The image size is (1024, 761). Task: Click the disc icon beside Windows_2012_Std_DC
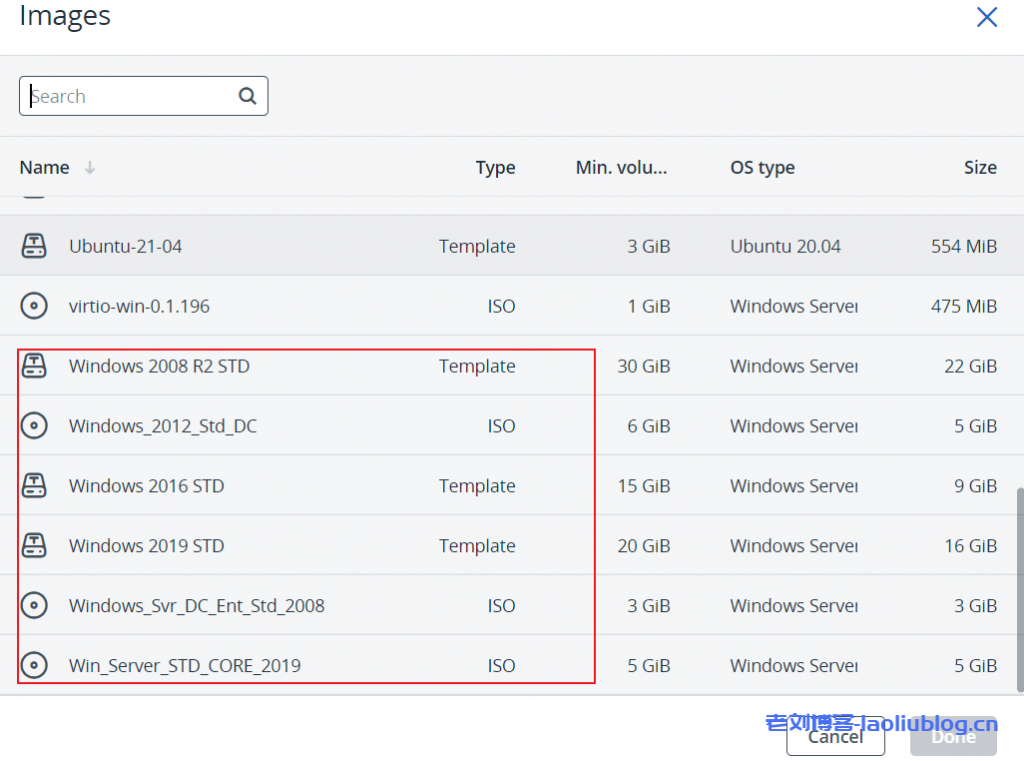(34, 426)
